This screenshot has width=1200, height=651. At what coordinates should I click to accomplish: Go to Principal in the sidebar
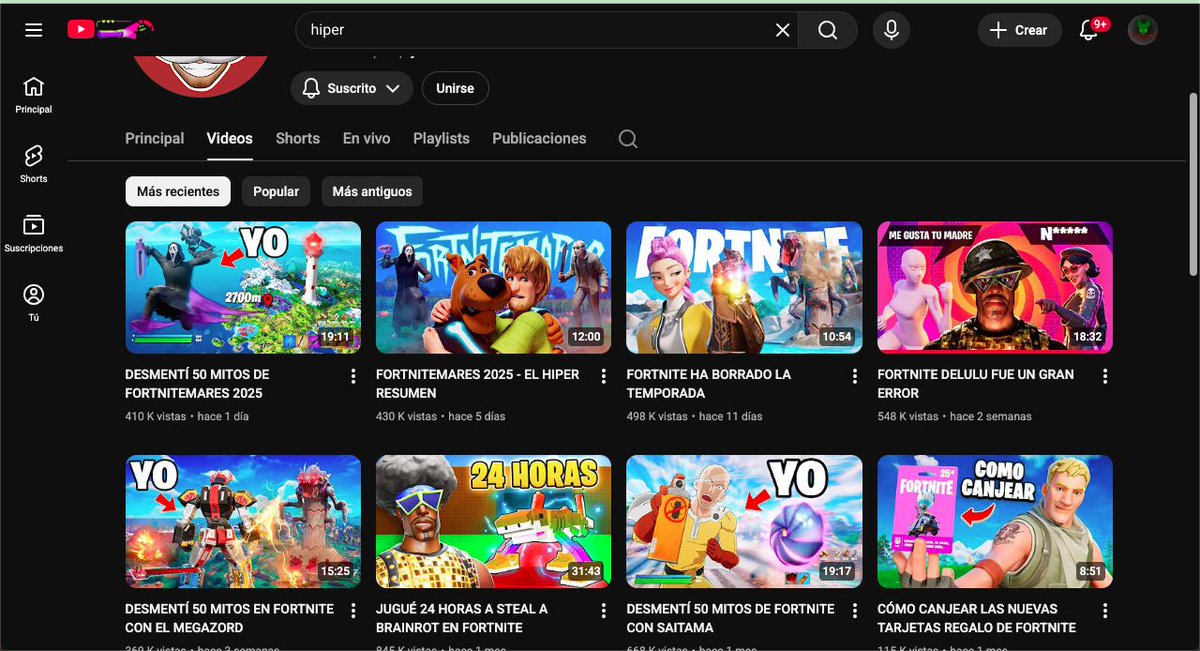(34, 95)
